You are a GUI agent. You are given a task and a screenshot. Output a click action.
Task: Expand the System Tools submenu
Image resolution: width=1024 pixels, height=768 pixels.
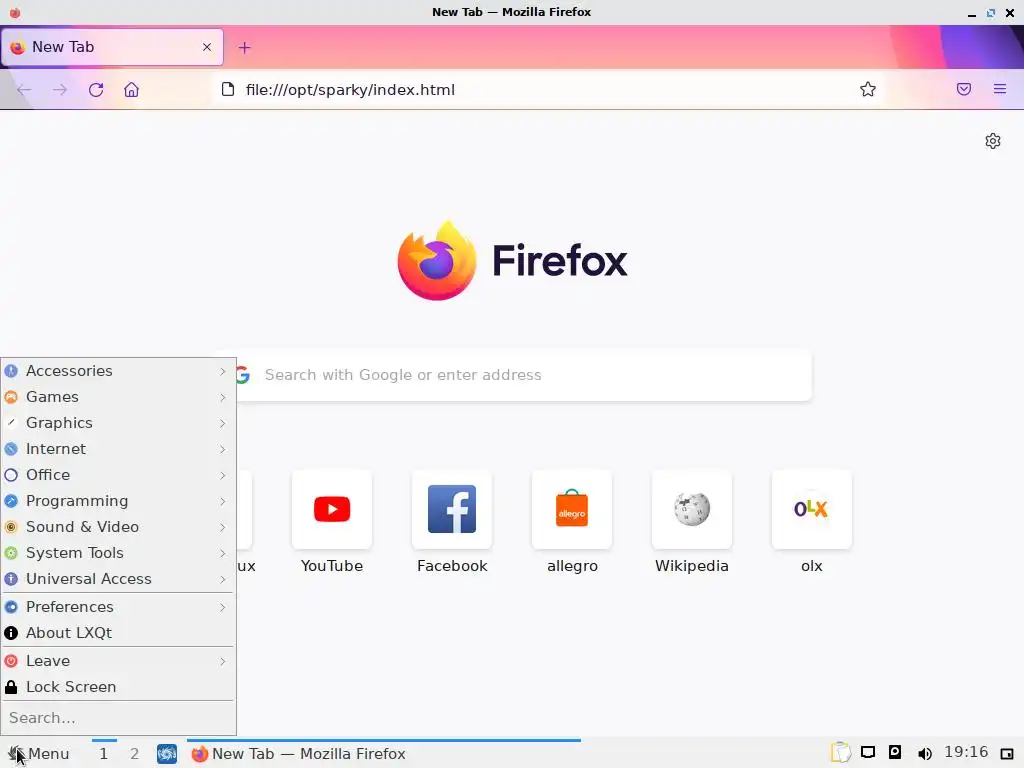(118, 553)
